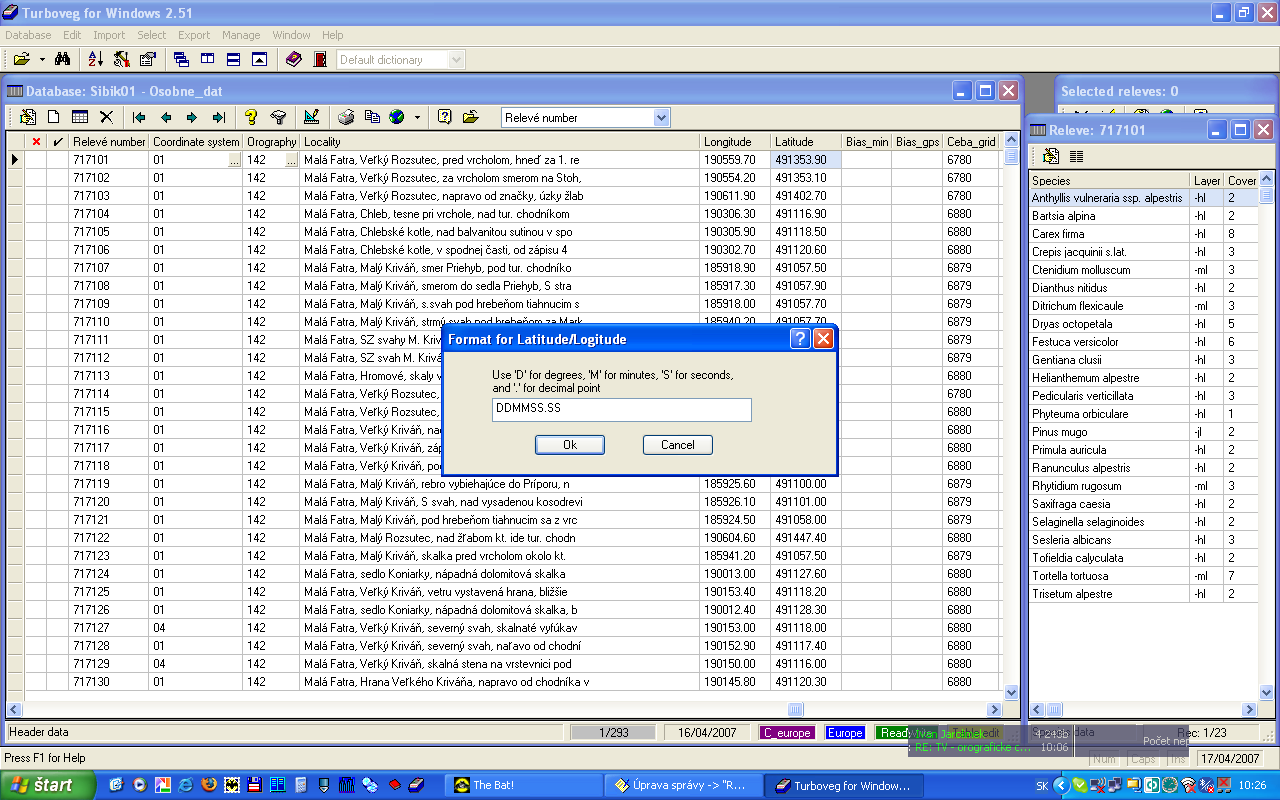This screenshot has height=800, width=1280.
Task: Expand the arrow beside the globe icon
Action: [417, 118]
